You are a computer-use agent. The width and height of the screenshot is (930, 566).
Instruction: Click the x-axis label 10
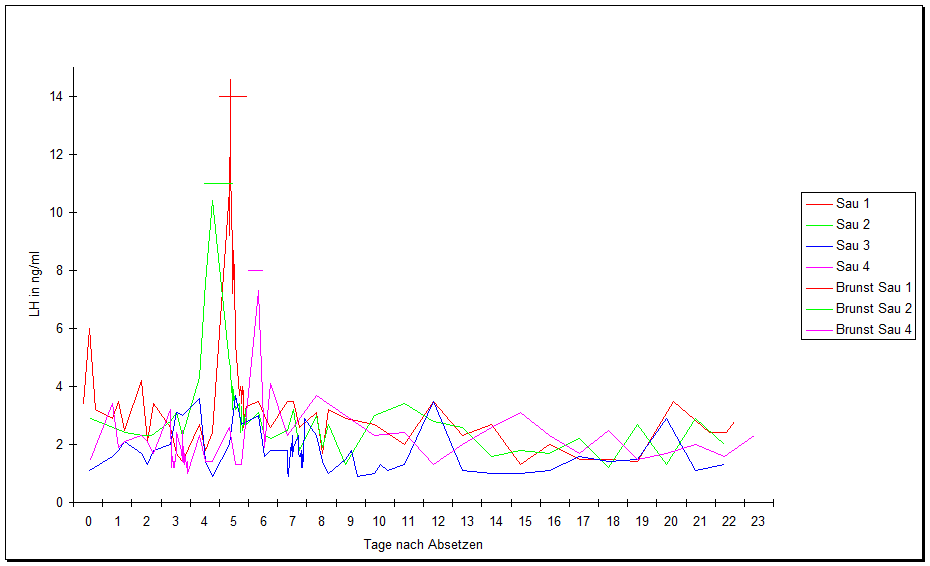[379, 522]
